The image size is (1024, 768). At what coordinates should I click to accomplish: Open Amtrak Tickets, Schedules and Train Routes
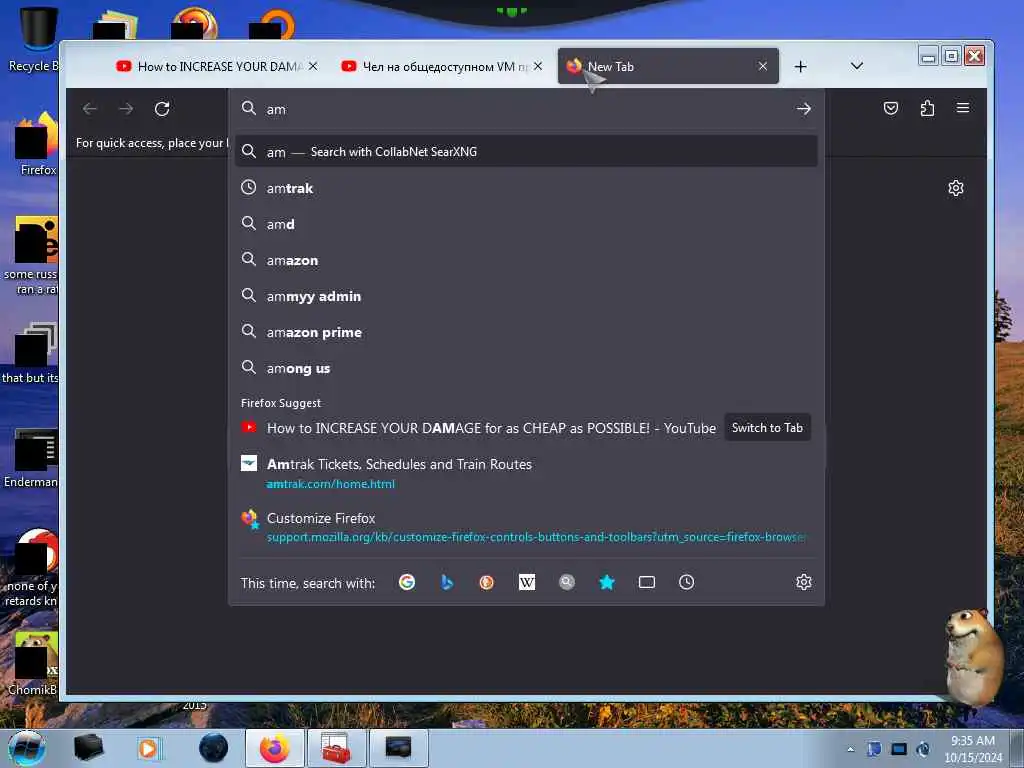526,473
